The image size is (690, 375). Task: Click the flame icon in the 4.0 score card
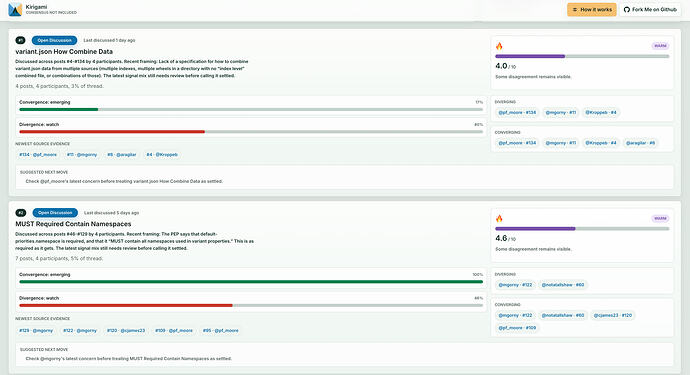[x=499, y=46]
